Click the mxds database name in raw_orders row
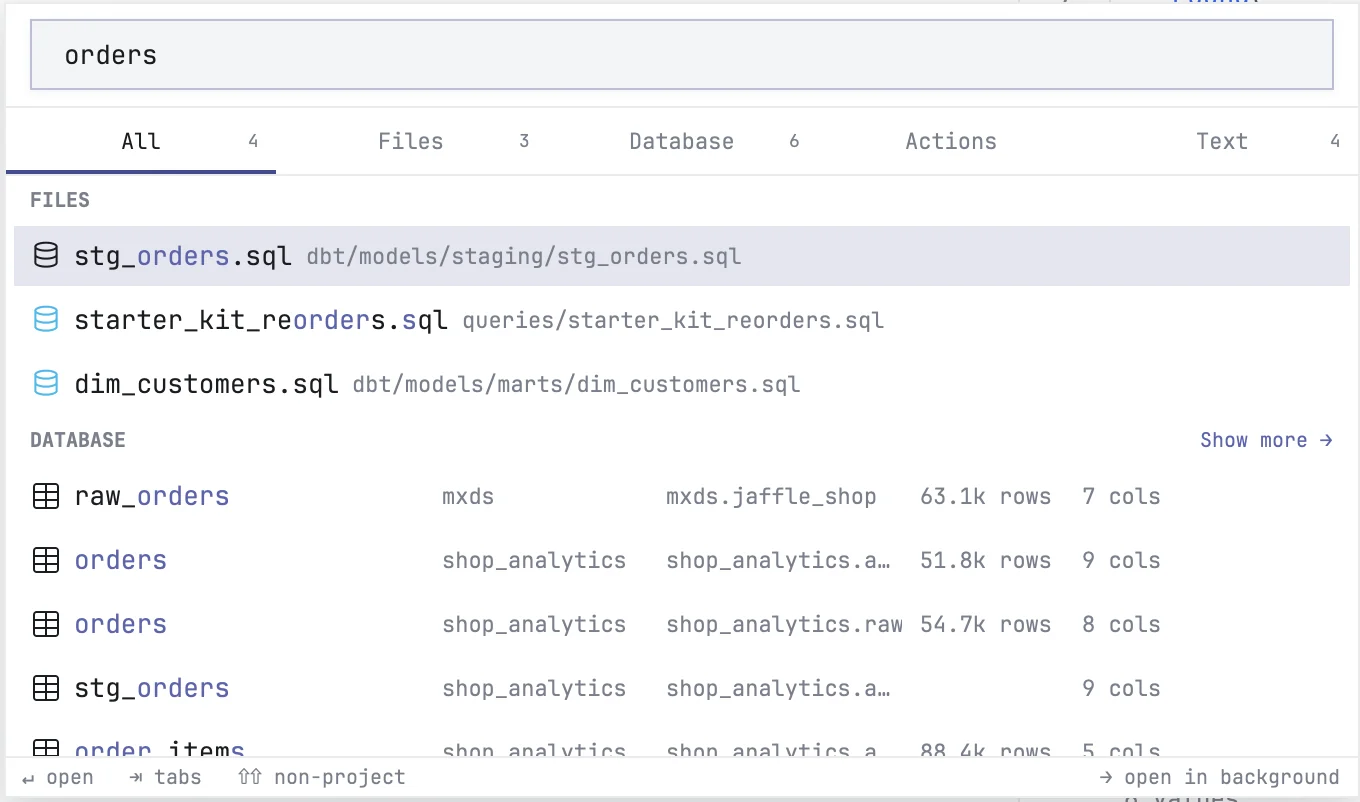Screen dimensions: 1360x802 468,496
